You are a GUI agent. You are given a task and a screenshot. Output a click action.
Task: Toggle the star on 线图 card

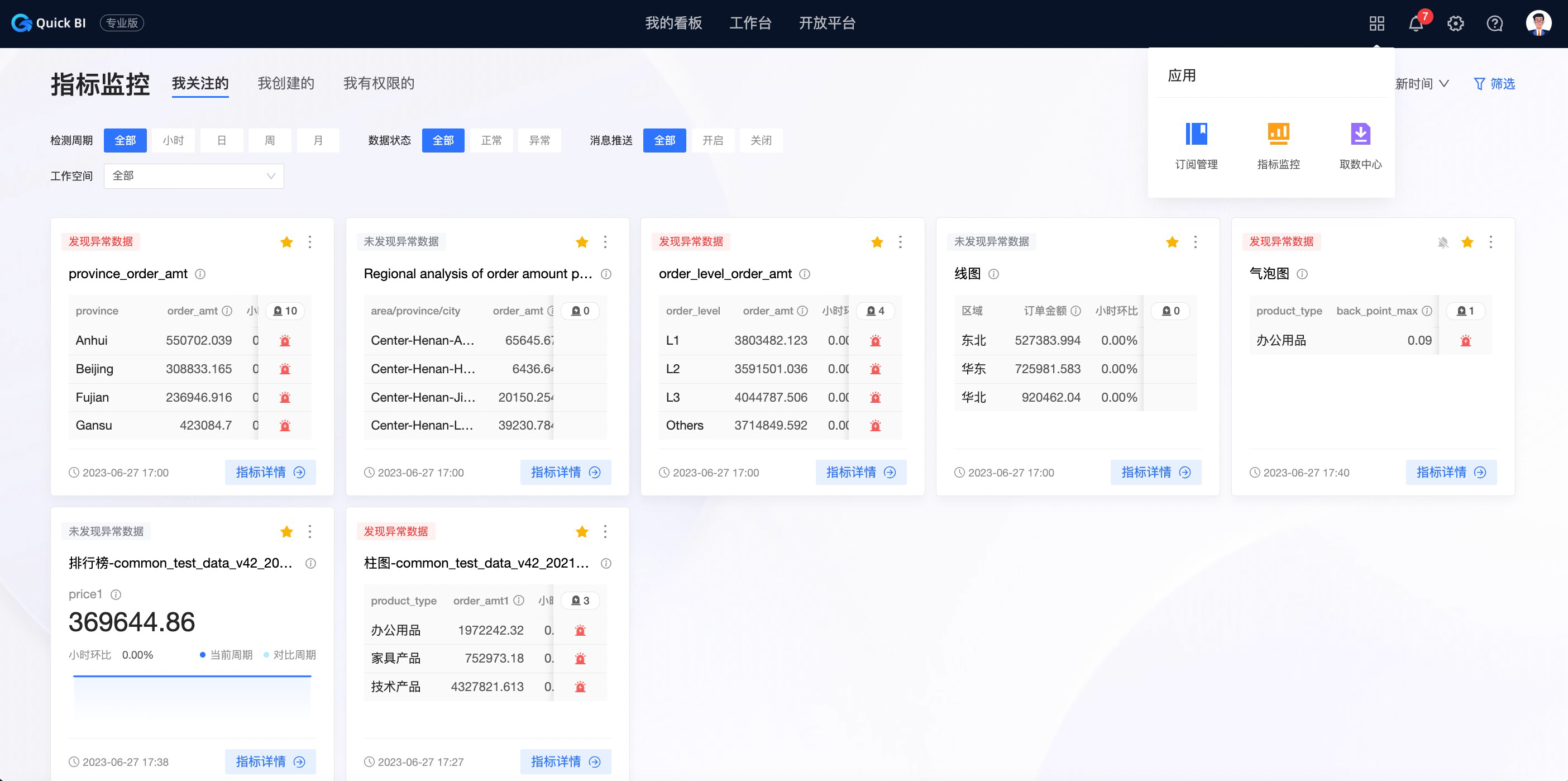coord(1172,242)
